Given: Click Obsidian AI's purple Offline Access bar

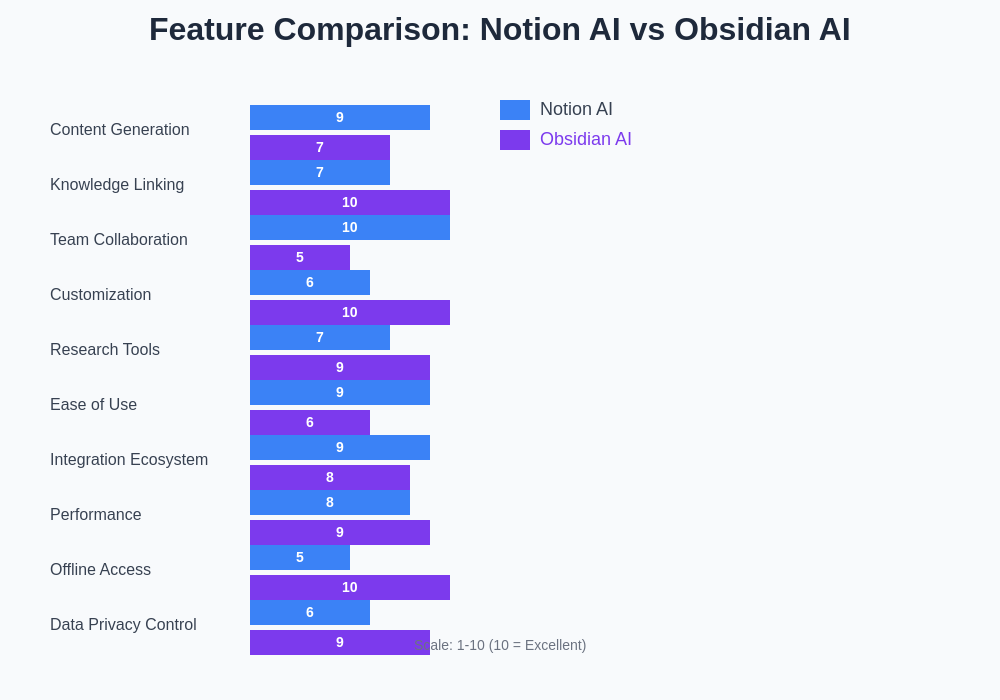Looking at the screenshot, I should click(350, 588).
